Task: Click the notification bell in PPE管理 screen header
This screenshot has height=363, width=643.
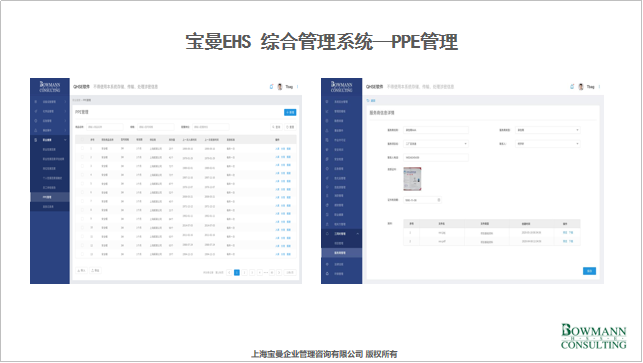Action: [271, 87]
